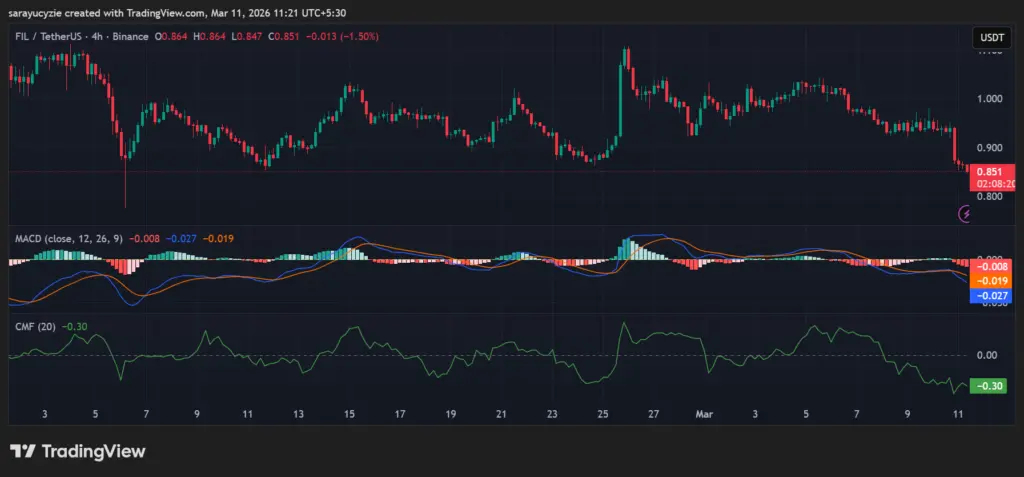
Task: Select the CMF (20) indicator legend
Action: (x=35, y=327)
